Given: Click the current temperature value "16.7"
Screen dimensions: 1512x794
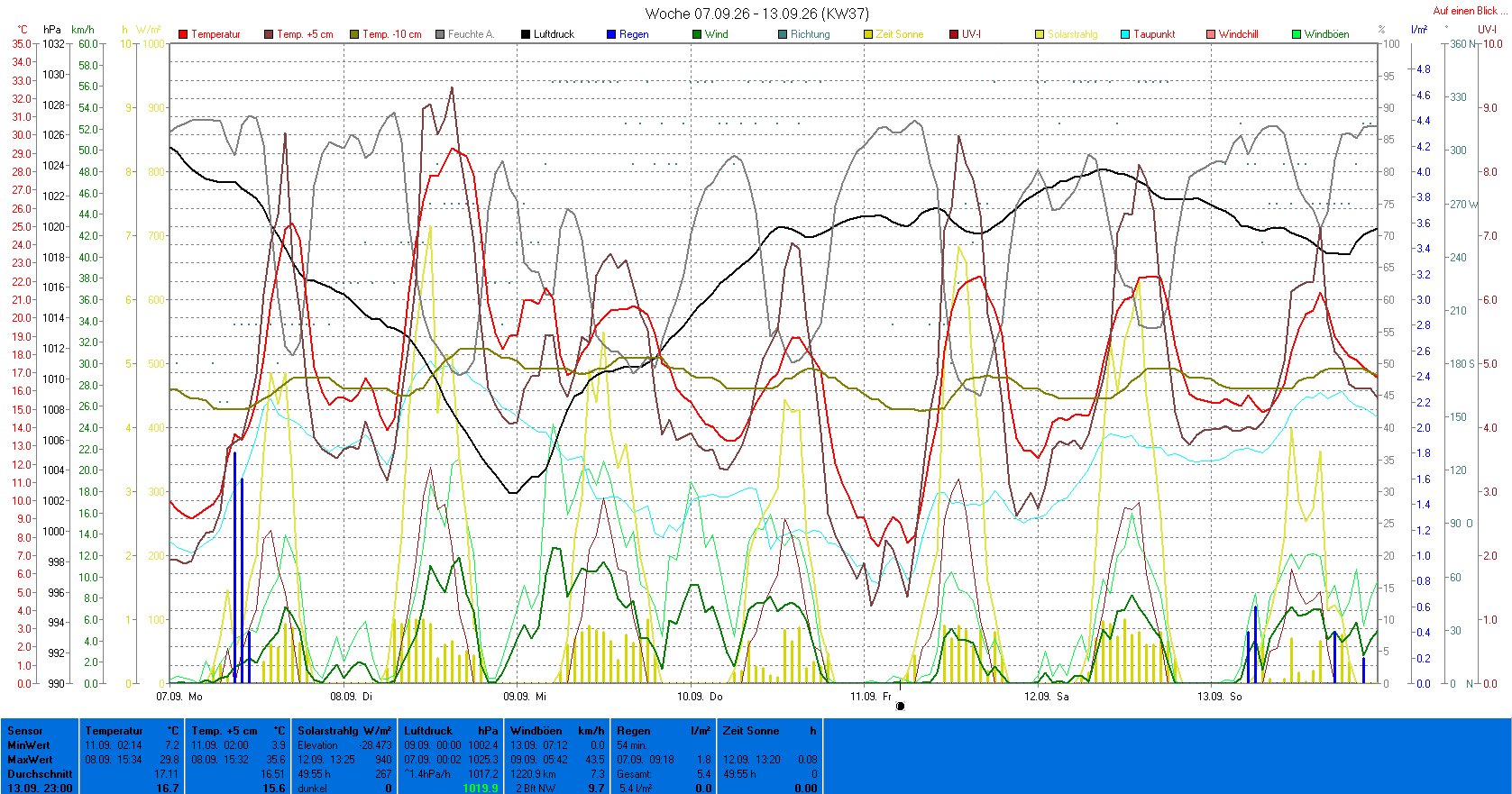Looking at the screenshot, I should point(168,789).
